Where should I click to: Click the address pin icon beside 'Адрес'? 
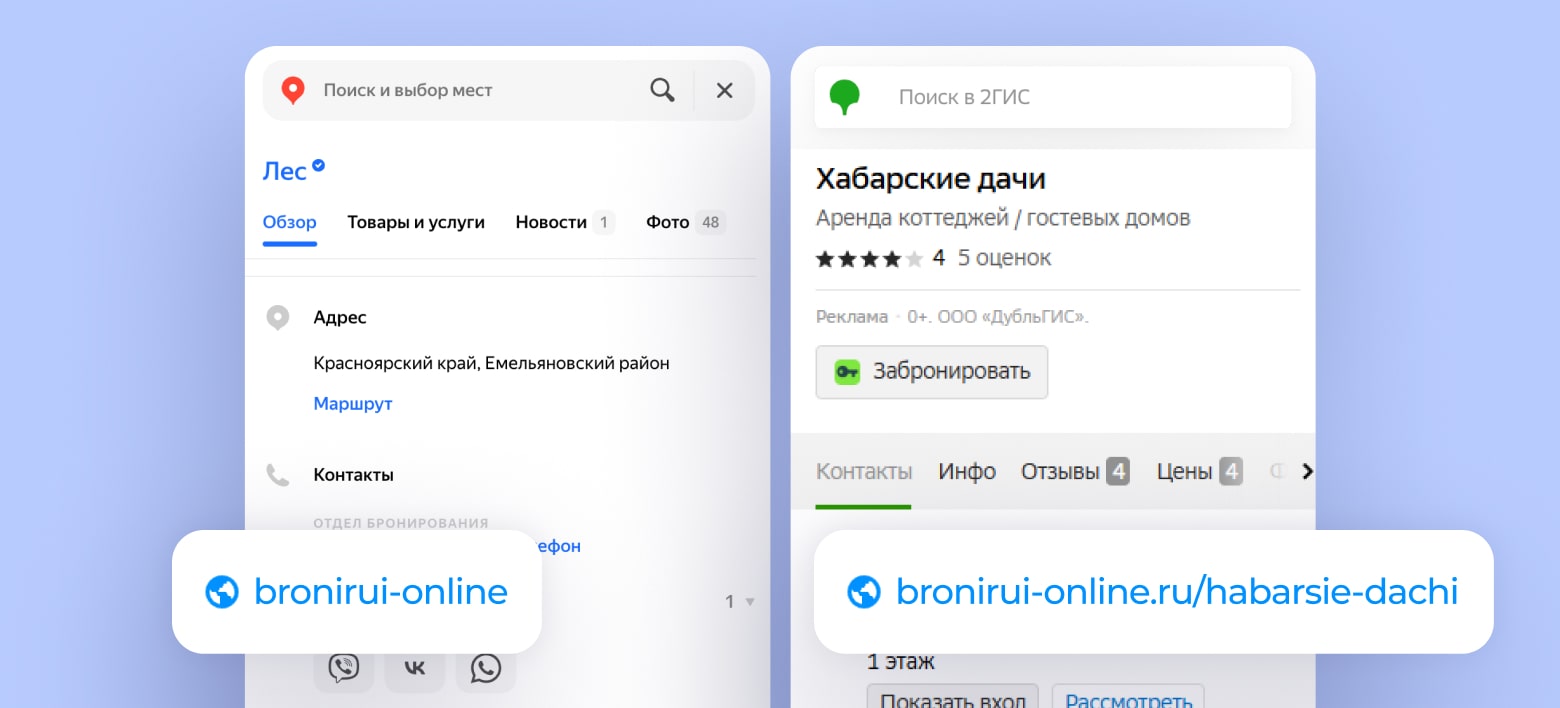pyautogui.click(x=278, y=318)
